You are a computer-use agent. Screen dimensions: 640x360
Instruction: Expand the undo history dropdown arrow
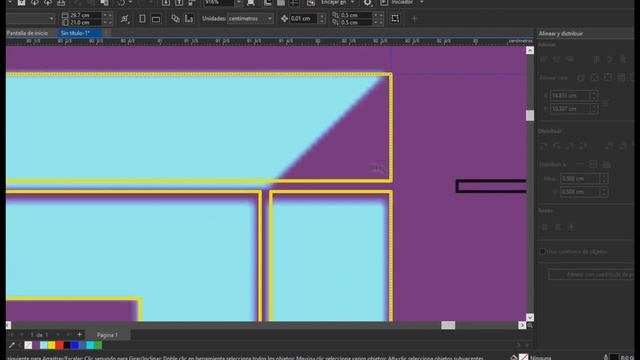point(130,2)
